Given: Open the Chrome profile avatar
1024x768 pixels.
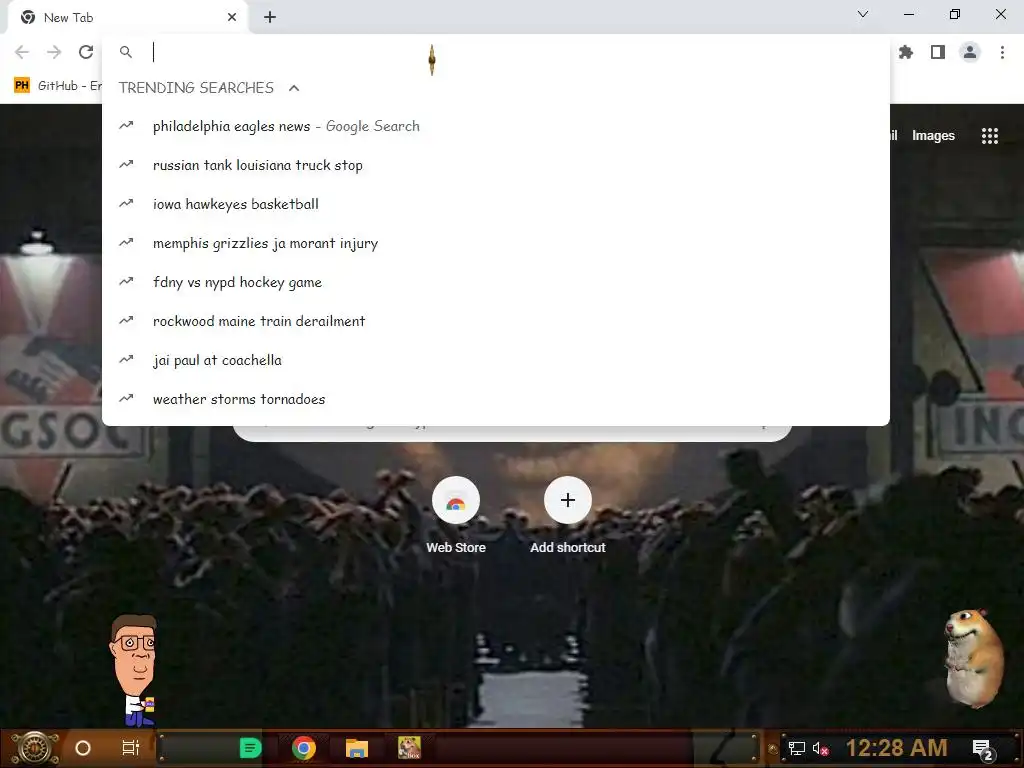Looking at the screenshot, I should (970, 52).
